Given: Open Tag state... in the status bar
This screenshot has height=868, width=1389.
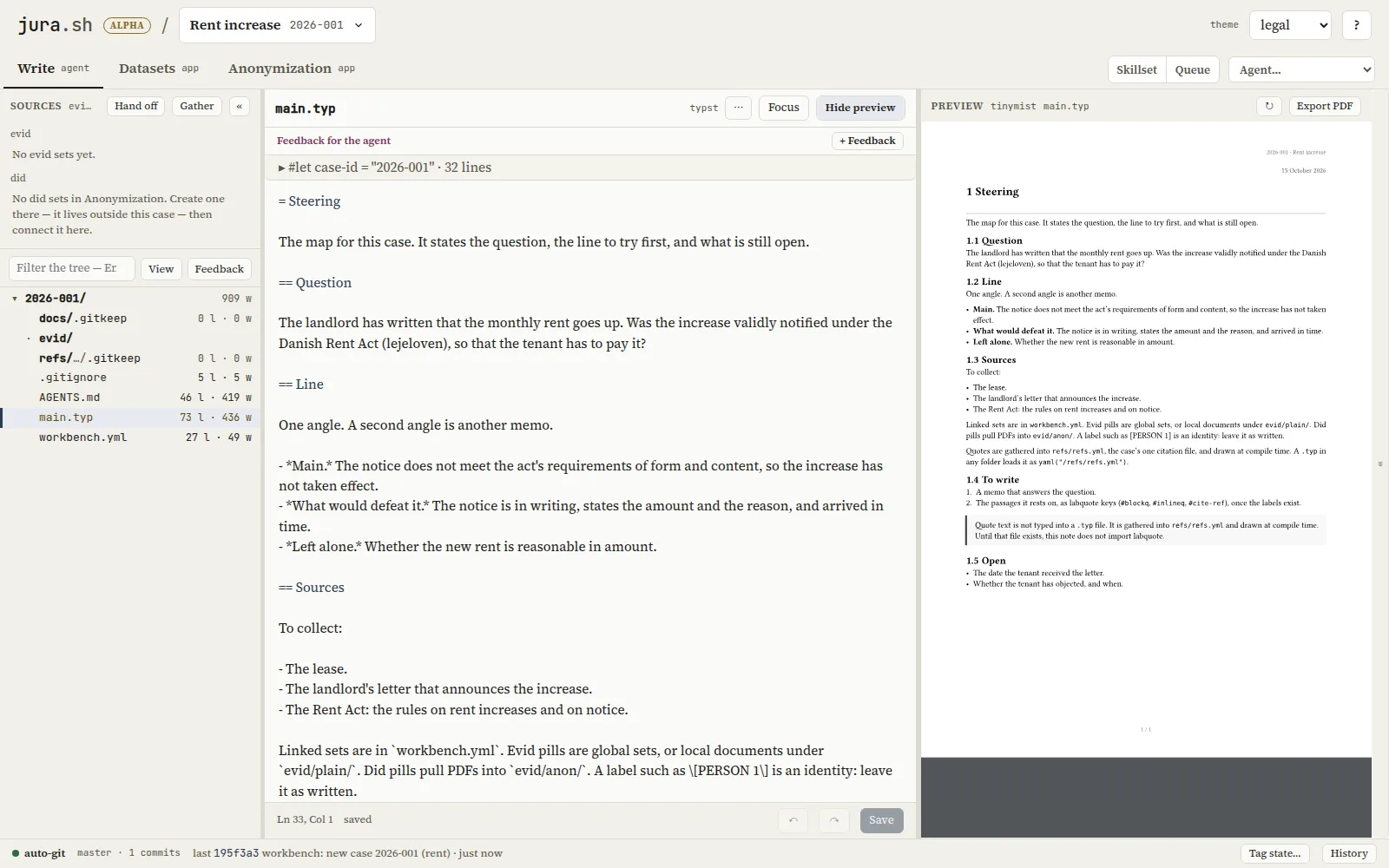Looking at the screenshot, I should pyautogui.click(x=1274, y=853).
